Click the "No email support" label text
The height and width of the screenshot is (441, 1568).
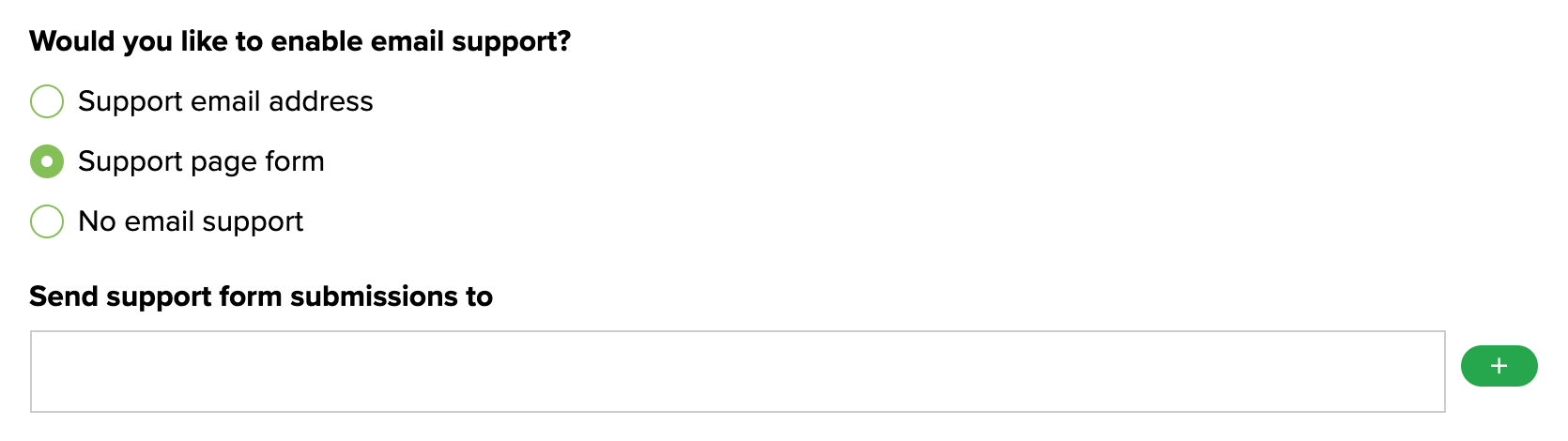pyautogui.click(x=191, y=221)
